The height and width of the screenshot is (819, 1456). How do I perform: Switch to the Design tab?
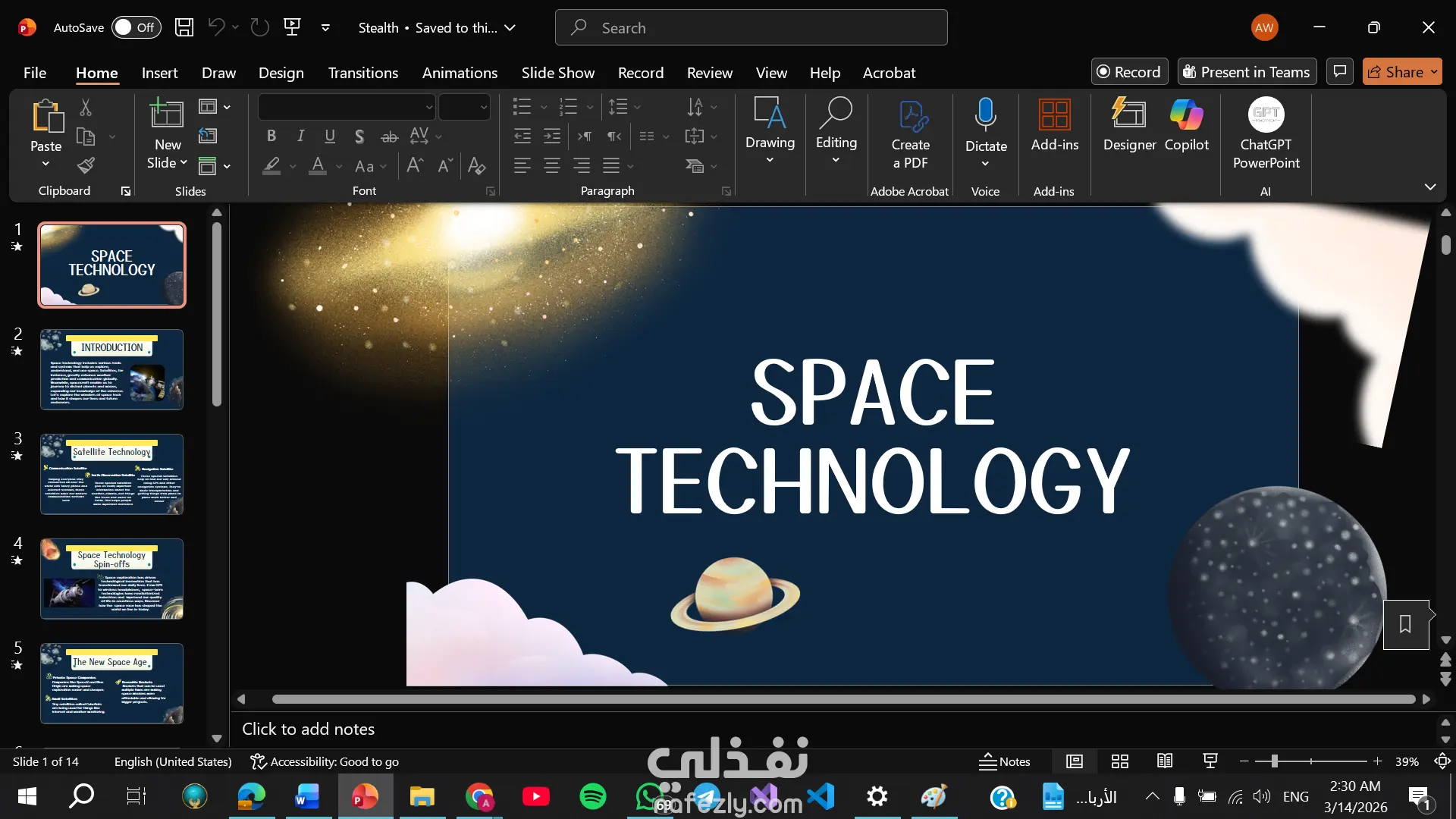coord(281,73)
